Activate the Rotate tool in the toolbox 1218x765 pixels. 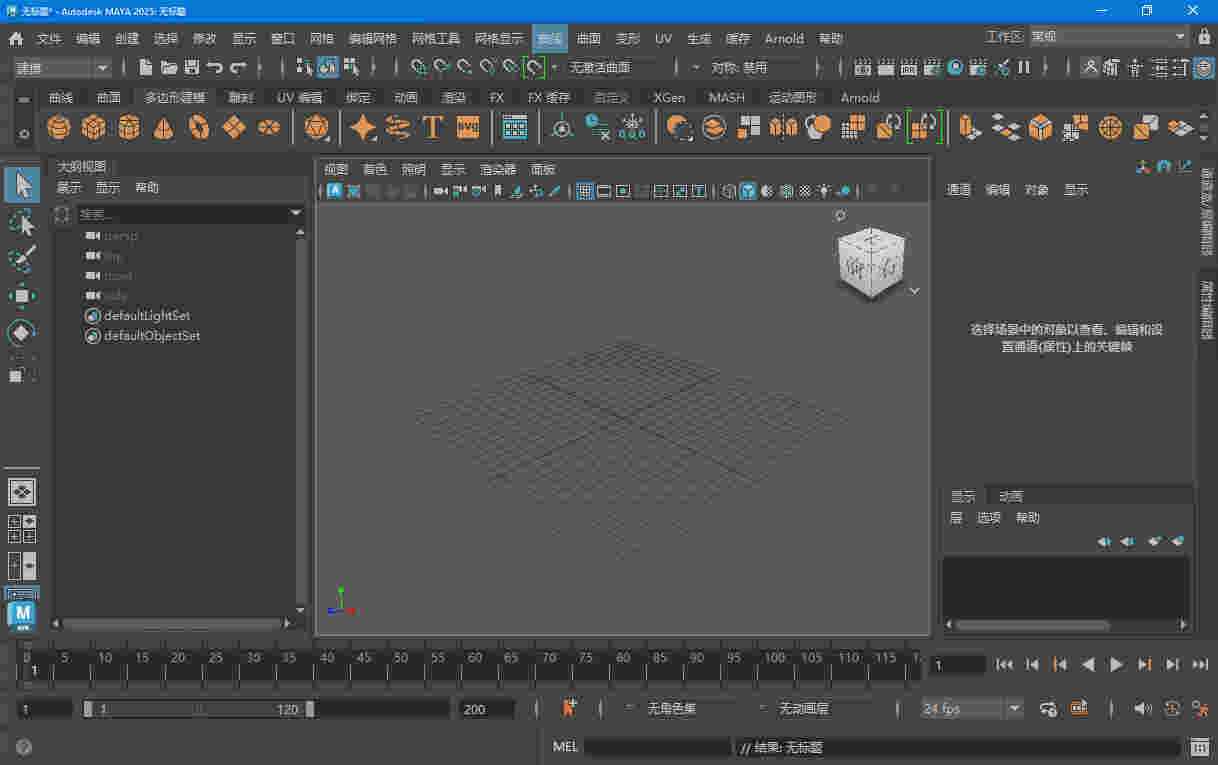[22, 332]
